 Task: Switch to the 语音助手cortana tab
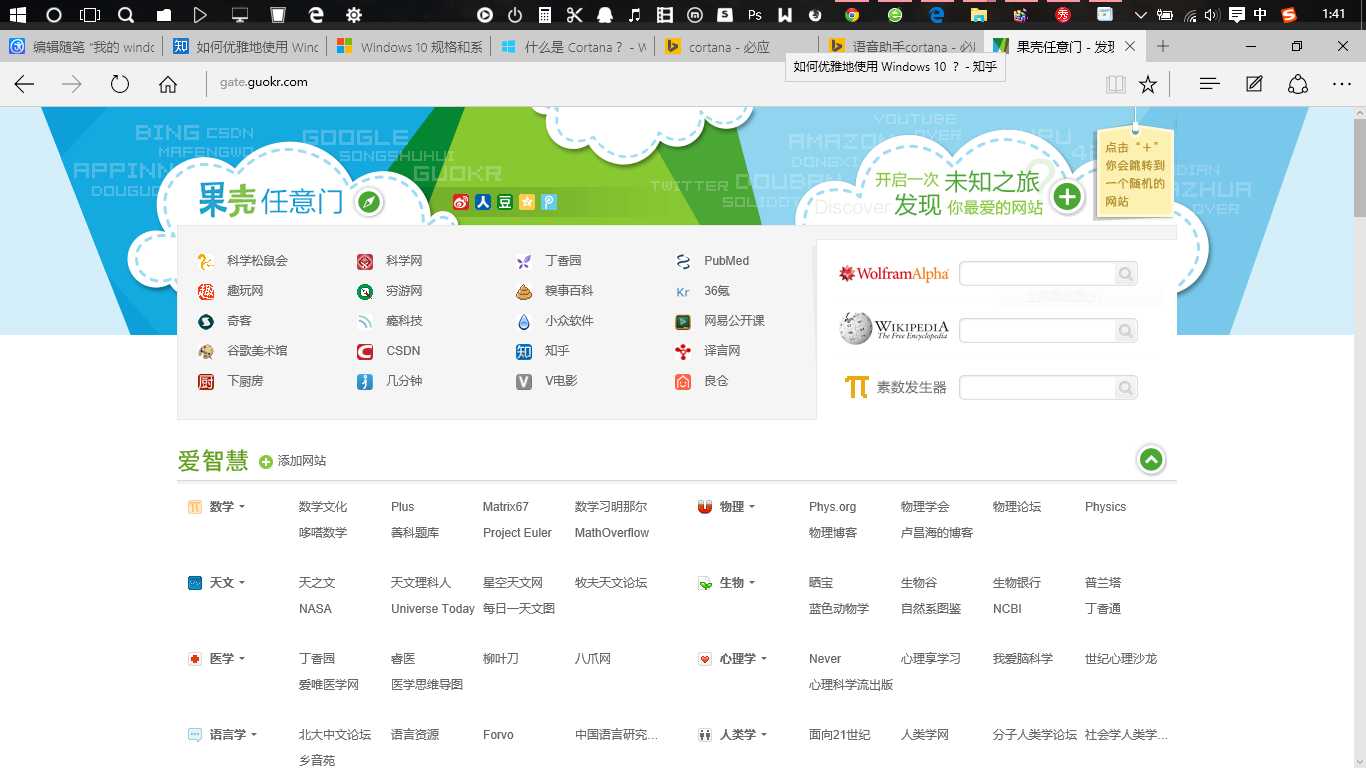click(901, 47)
